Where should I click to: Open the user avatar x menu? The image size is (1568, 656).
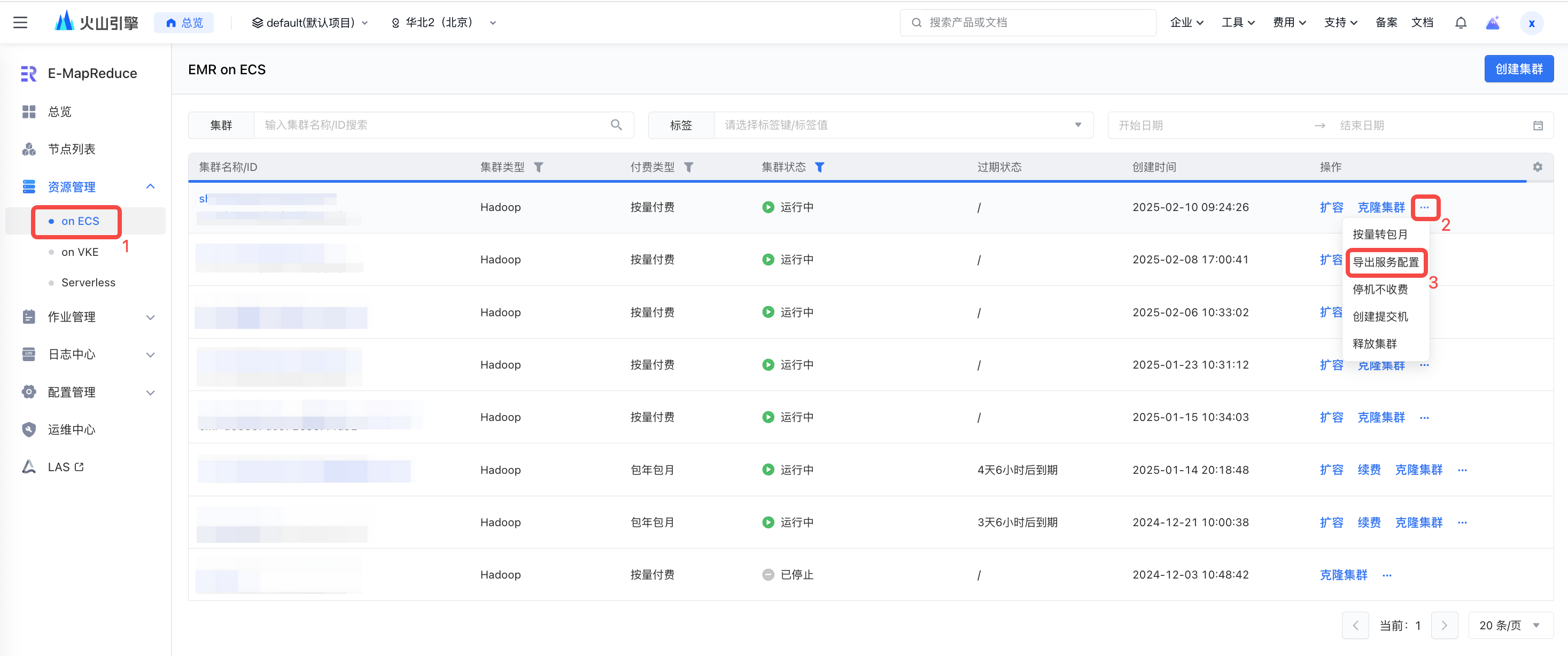1531,23
